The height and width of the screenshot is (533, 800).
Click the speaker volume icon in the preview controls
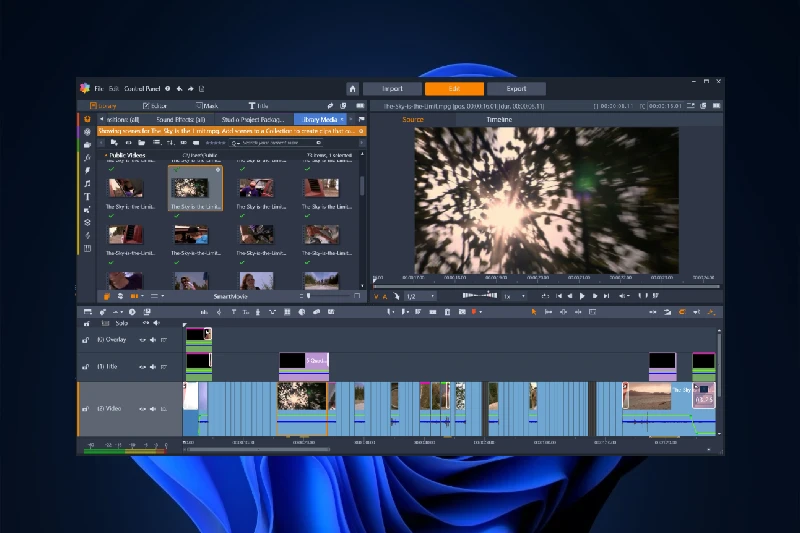[x=622, y=296]
